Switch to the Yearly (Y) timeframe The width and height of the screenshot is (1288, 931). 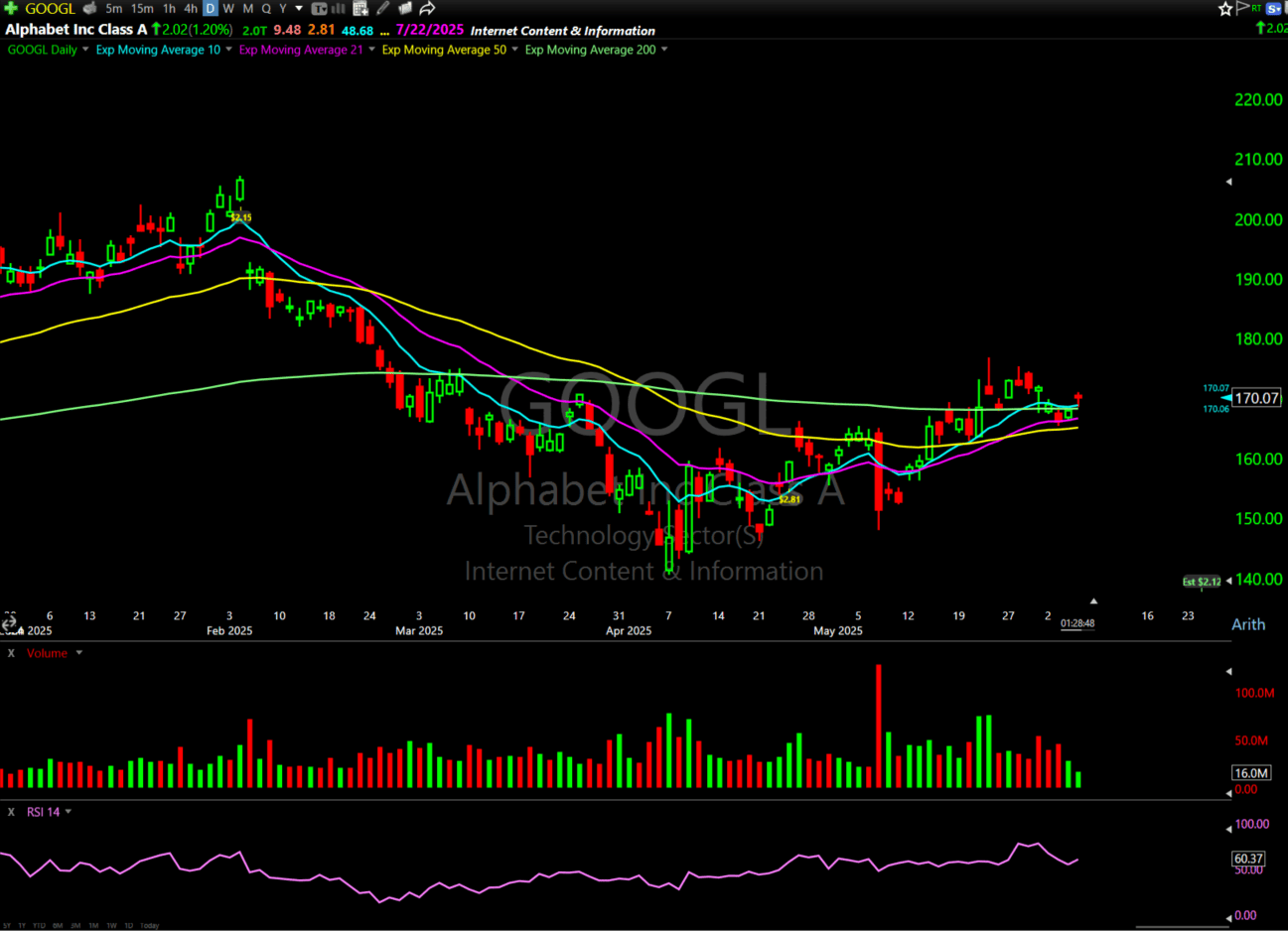(x=283, y=9)
